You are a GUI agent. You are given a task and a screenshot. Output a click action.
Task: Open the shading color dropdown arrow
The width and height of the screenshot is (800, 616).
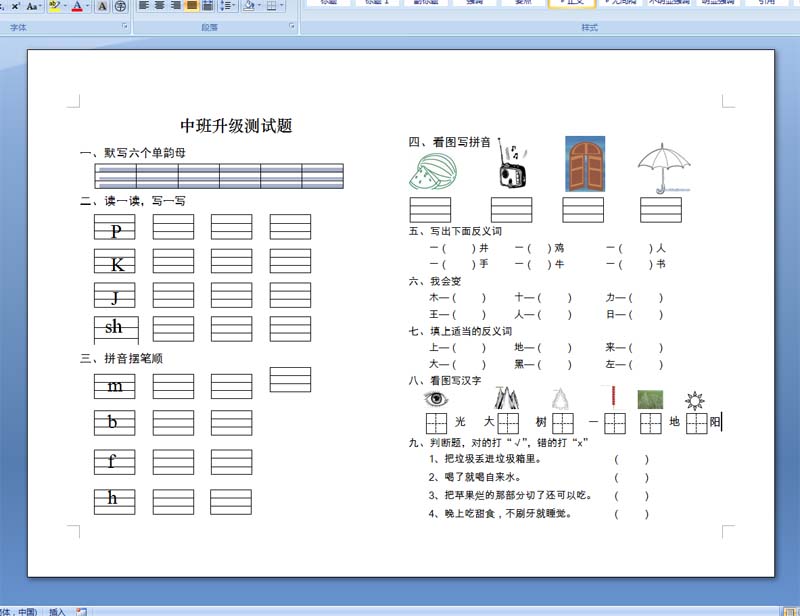pyautogui.click(x=259, y=5)
